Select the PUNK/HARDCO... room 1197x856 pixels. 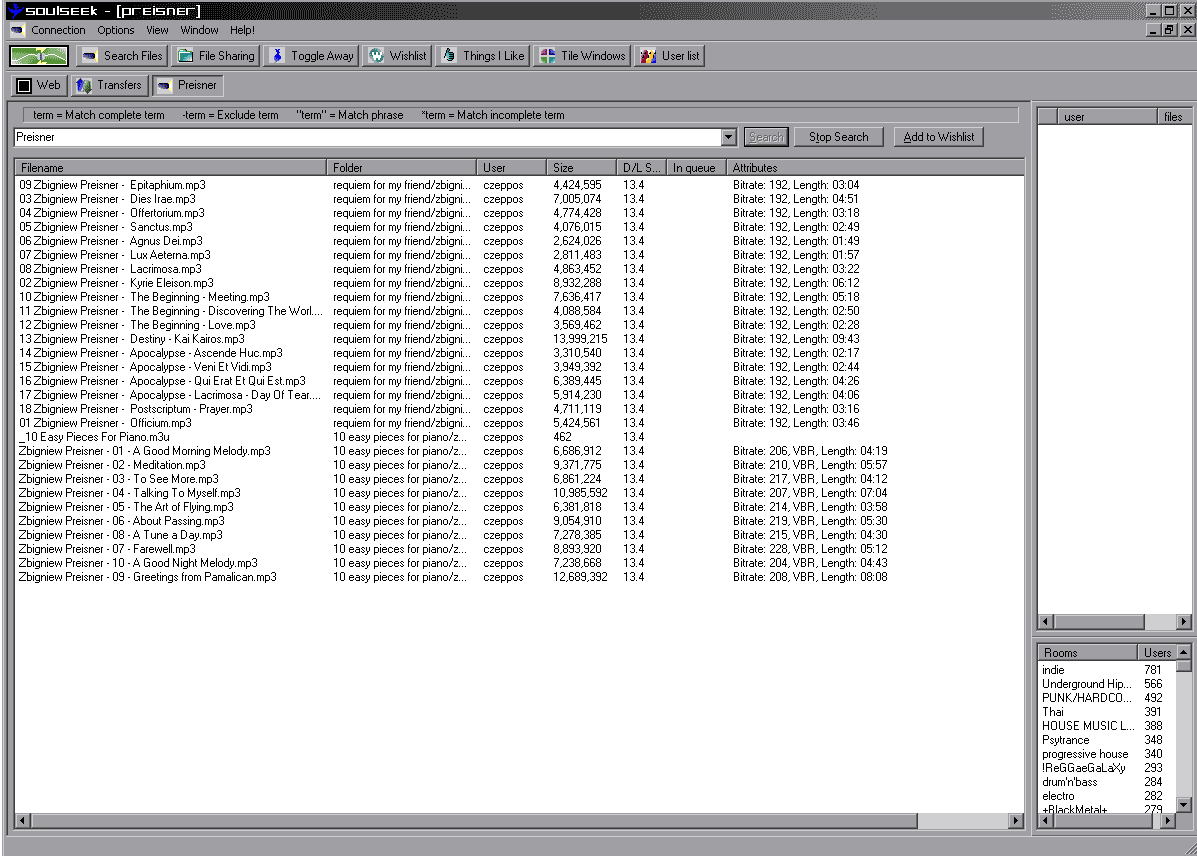pos(1087,698)
